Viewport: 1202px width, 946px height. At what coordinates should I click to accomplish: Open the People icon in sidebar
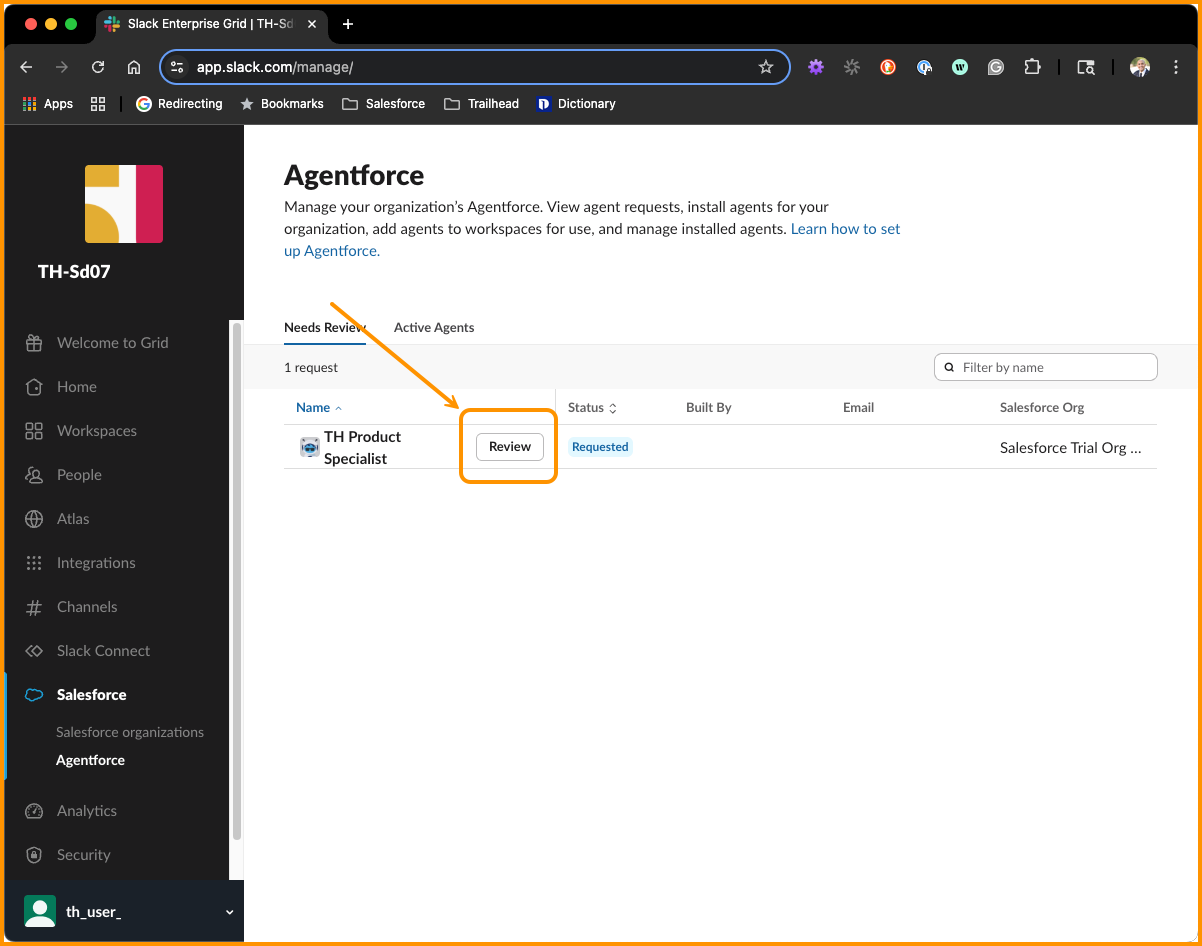(34, 475)
